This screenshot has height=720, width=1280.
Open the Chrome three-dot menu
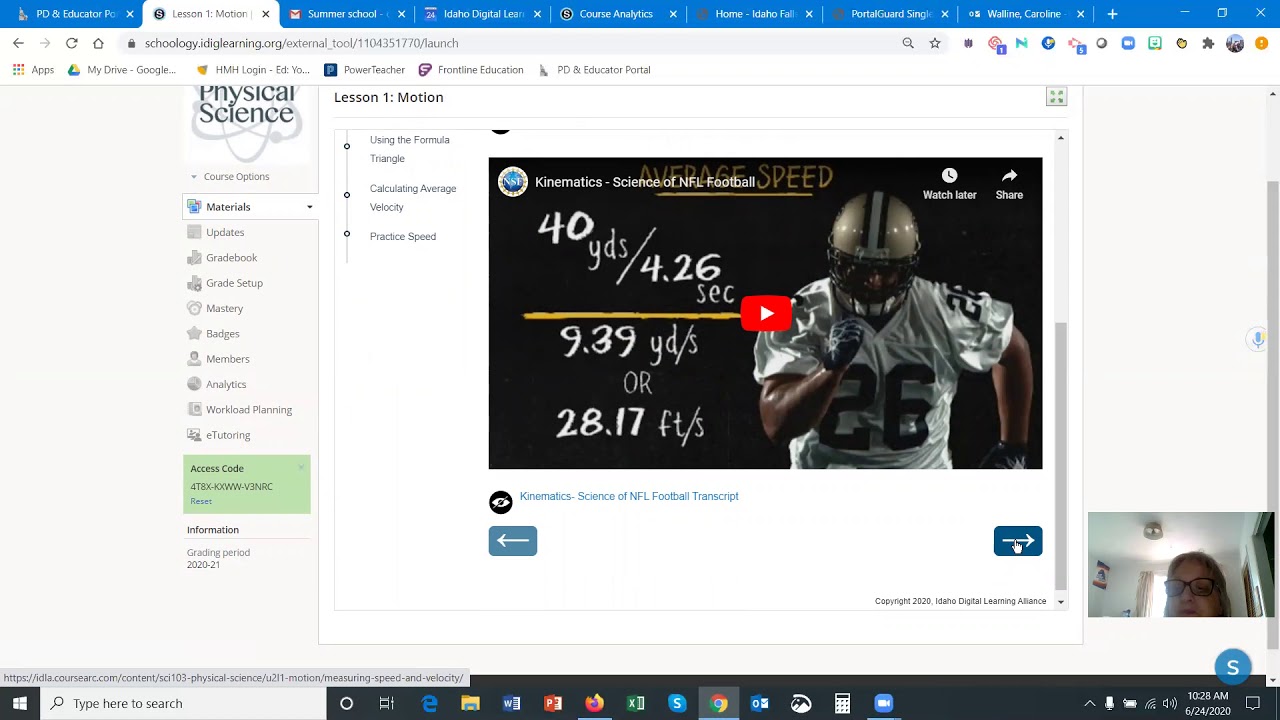[x=1262, y=43]
